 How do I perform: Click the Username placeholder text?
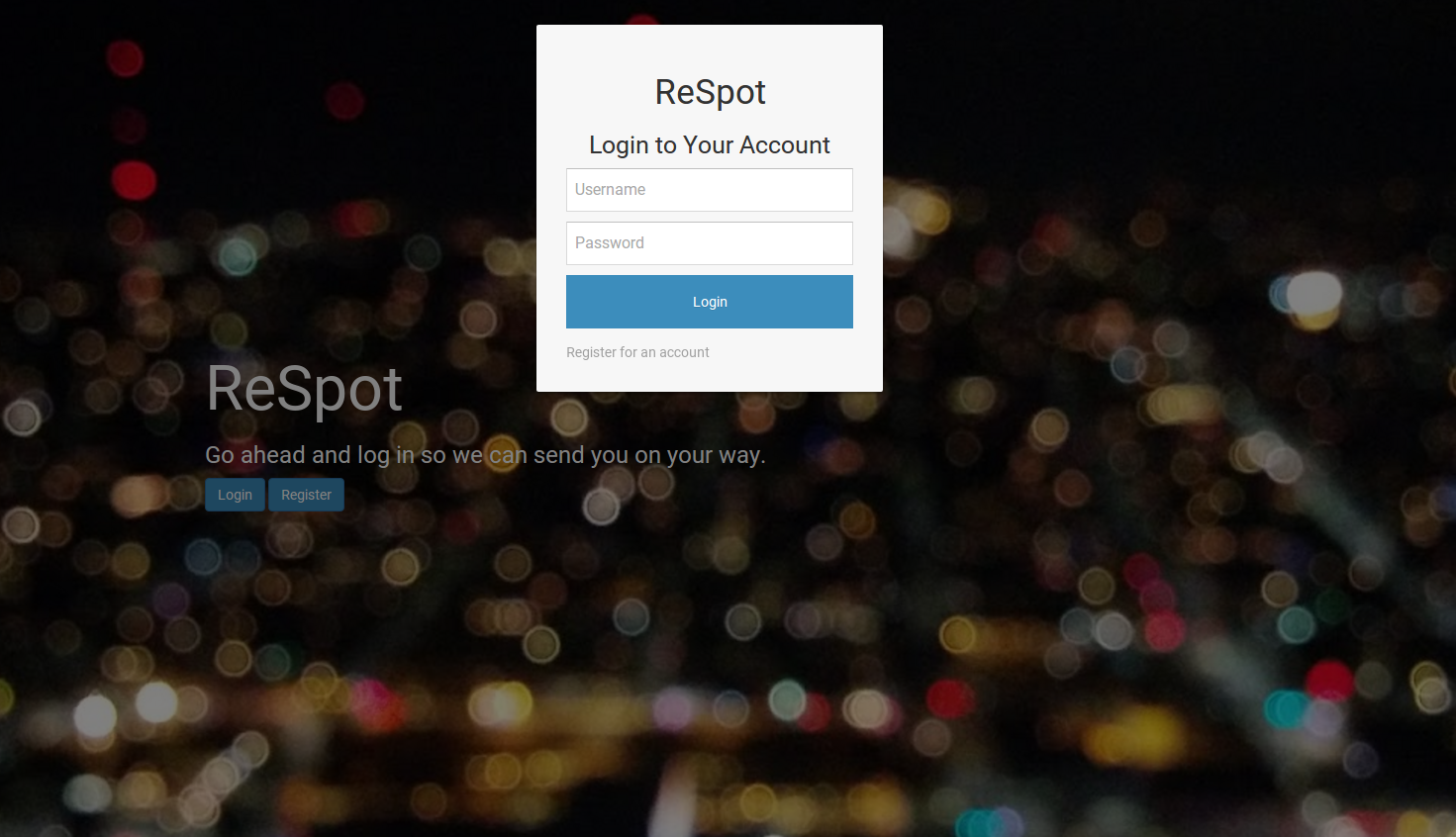[610, 190]
